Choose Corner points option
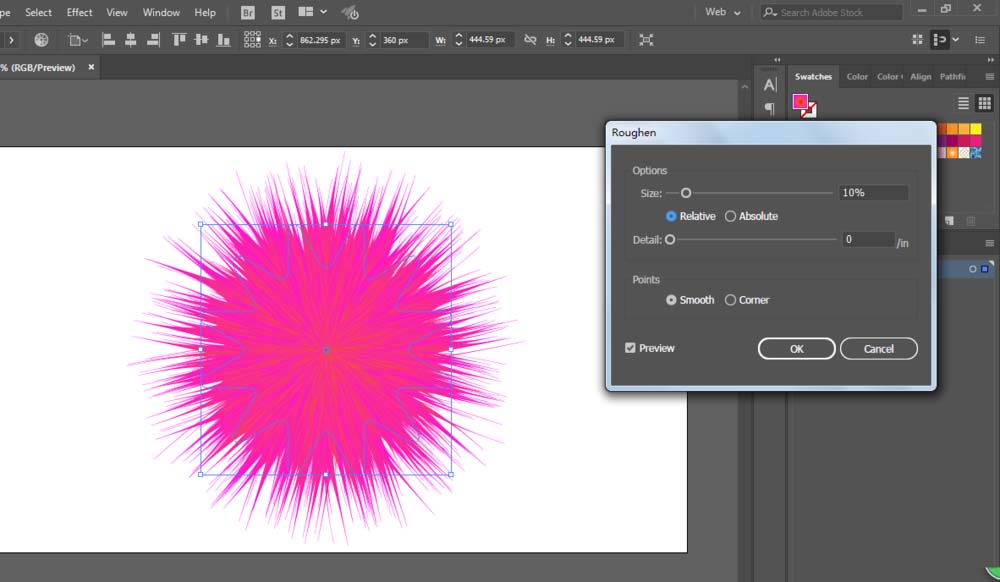This screenshot has height=582, width=1000. point(731,300)
